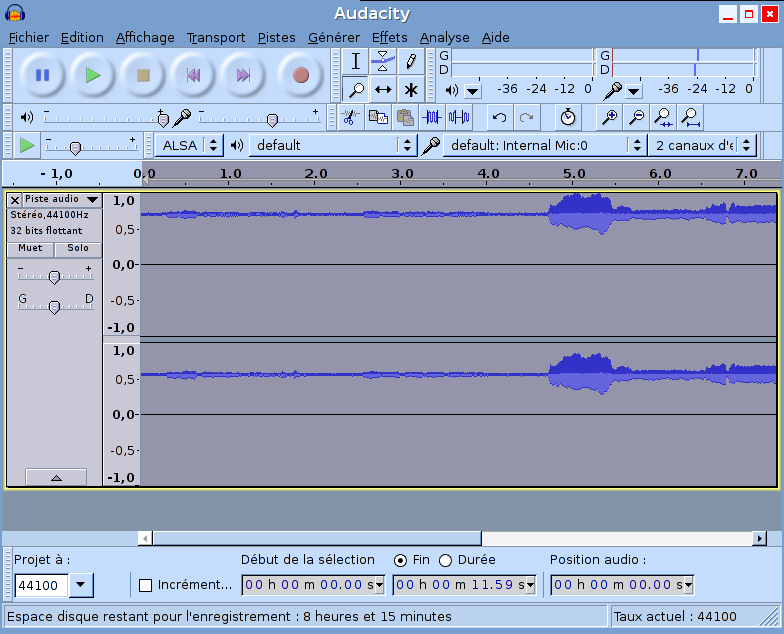This screenshot has width=784, height=634.
Task: Click the Cut scissors icon
Action: tap(350, 118)
